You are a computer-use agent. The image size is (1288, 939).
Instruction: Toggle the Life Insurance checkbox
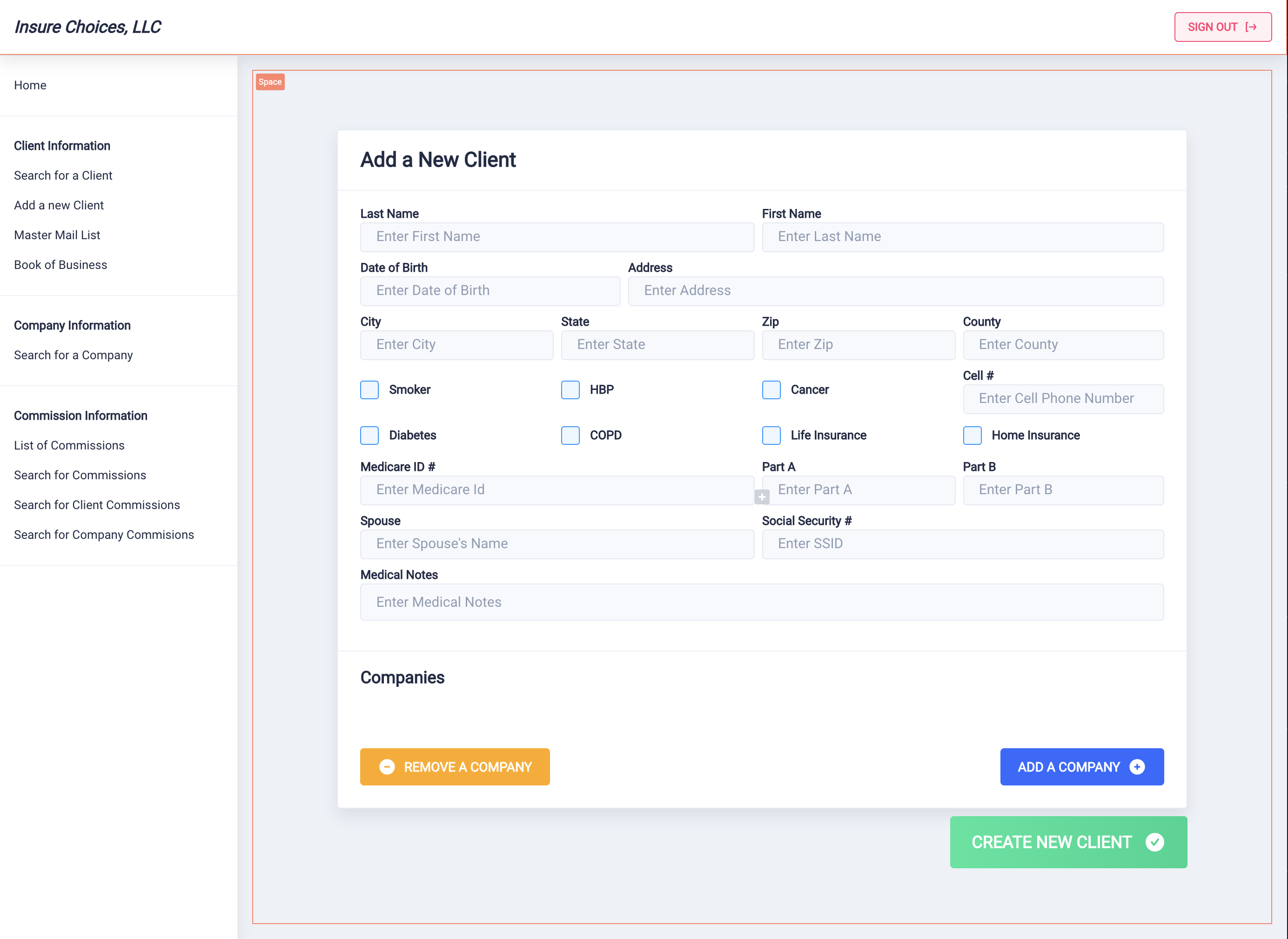tap(771, 436)
